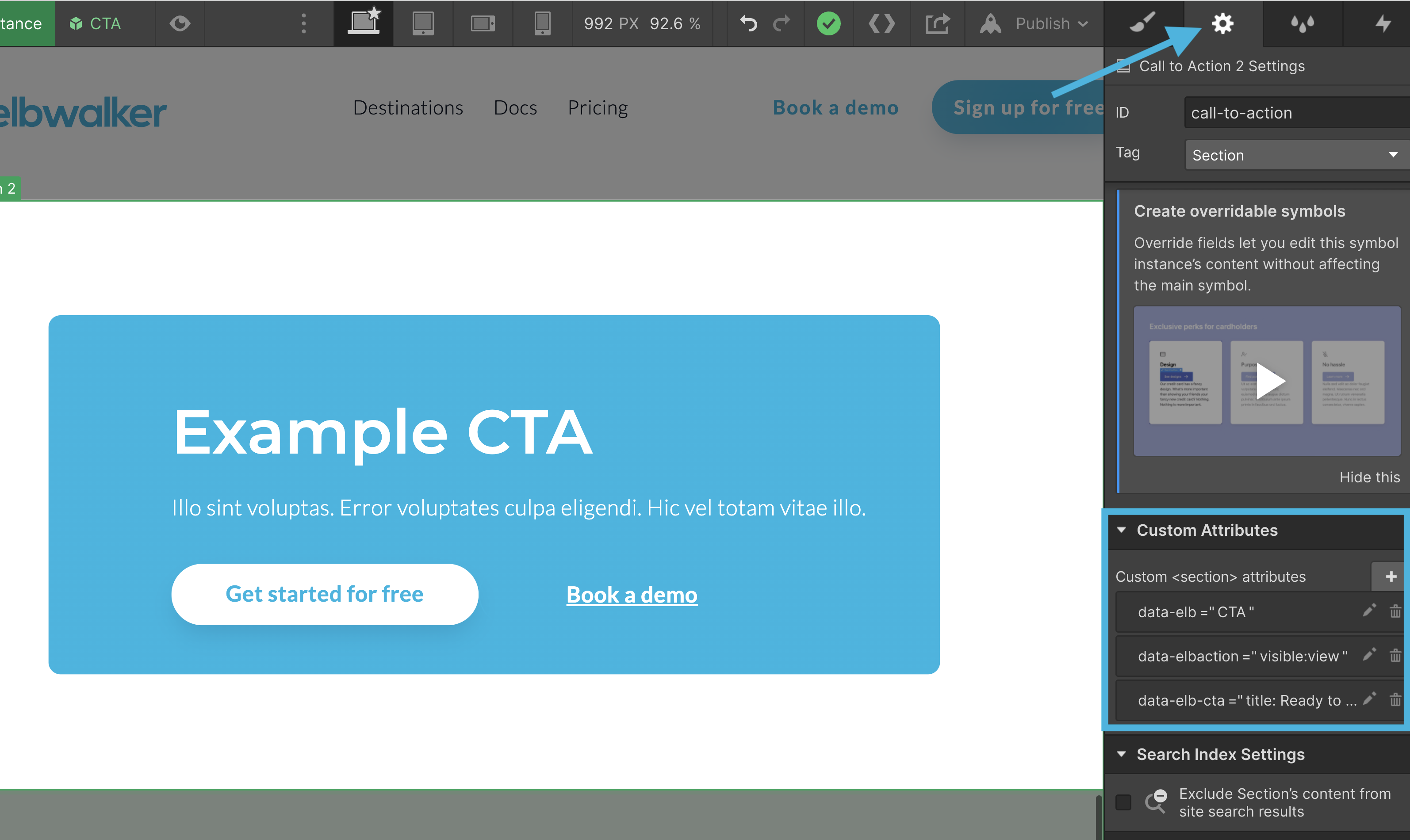Open the code export brackets icon
The image size is (1410, 840).
coord(881,24)
